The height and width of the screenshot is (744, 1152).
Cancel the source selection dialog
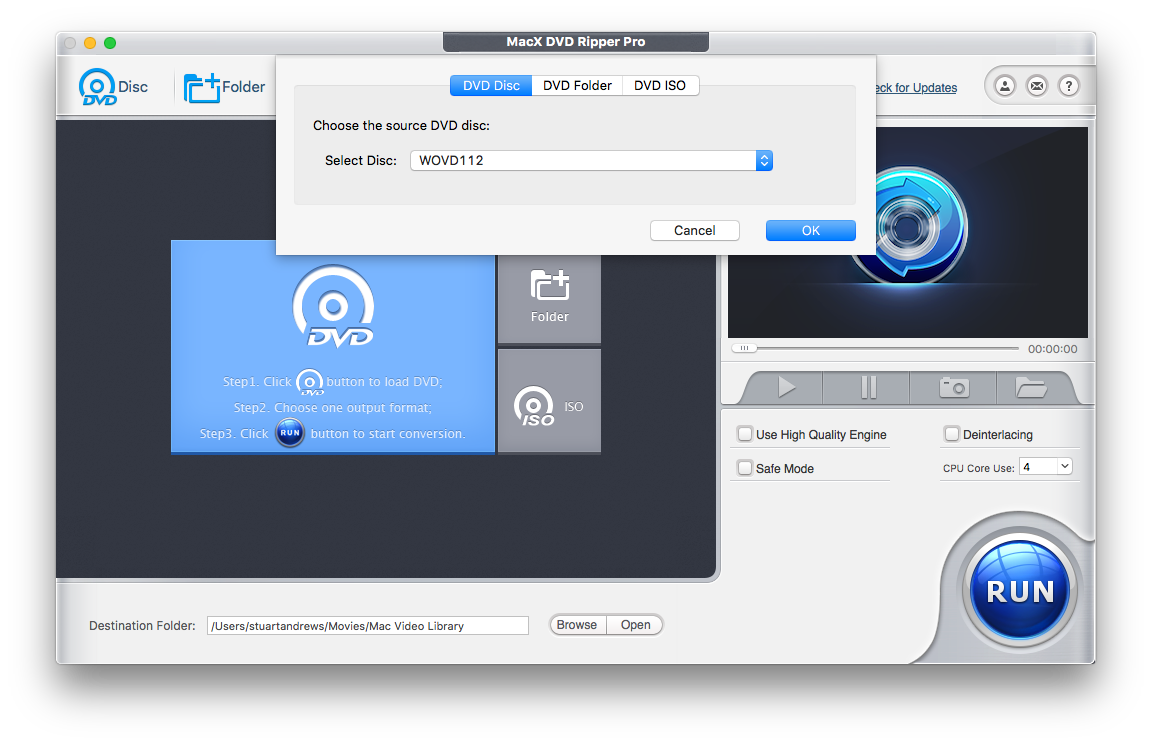[694, 231]
